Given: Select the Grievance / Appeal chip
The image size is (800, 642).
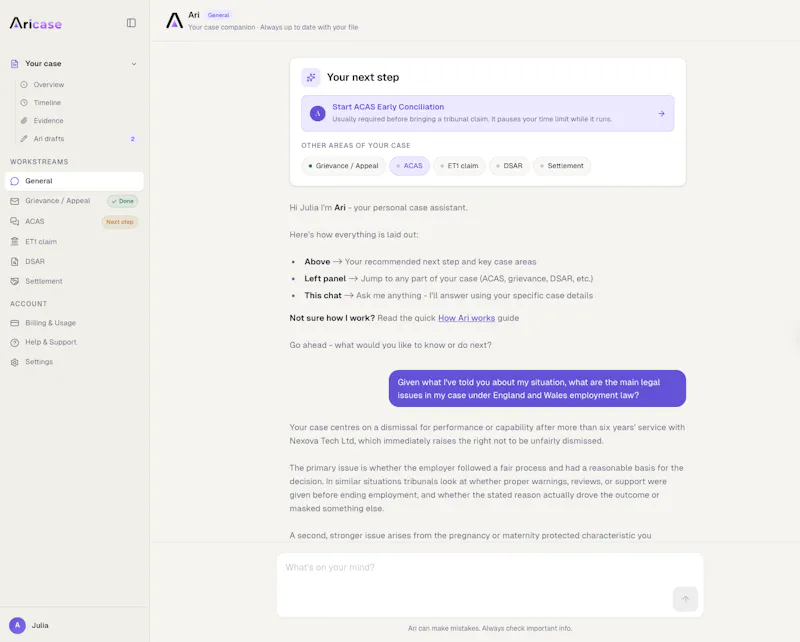Looking at the screenshot, I should pos(343,166).
